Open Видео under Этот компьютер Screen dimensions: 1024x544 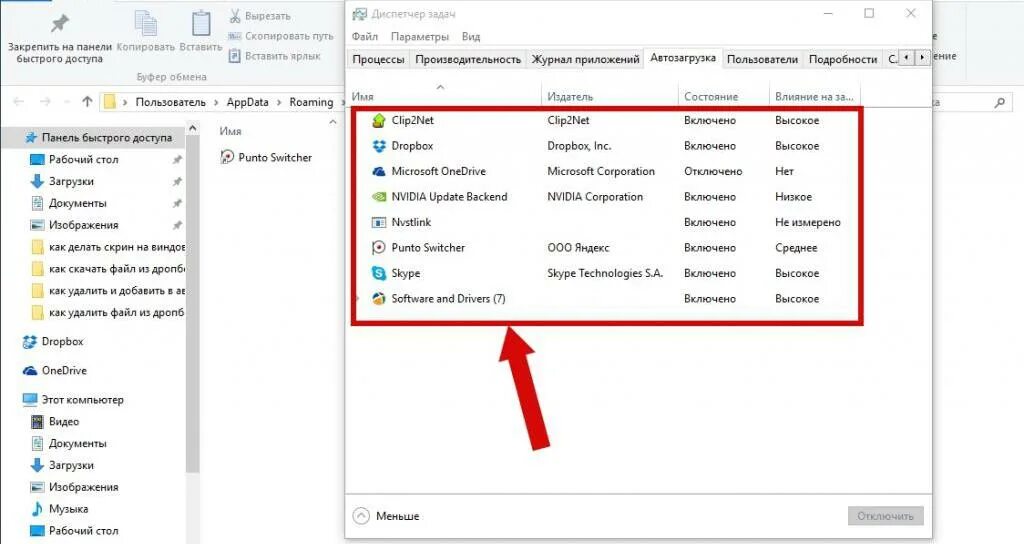(x=64, y=421)
